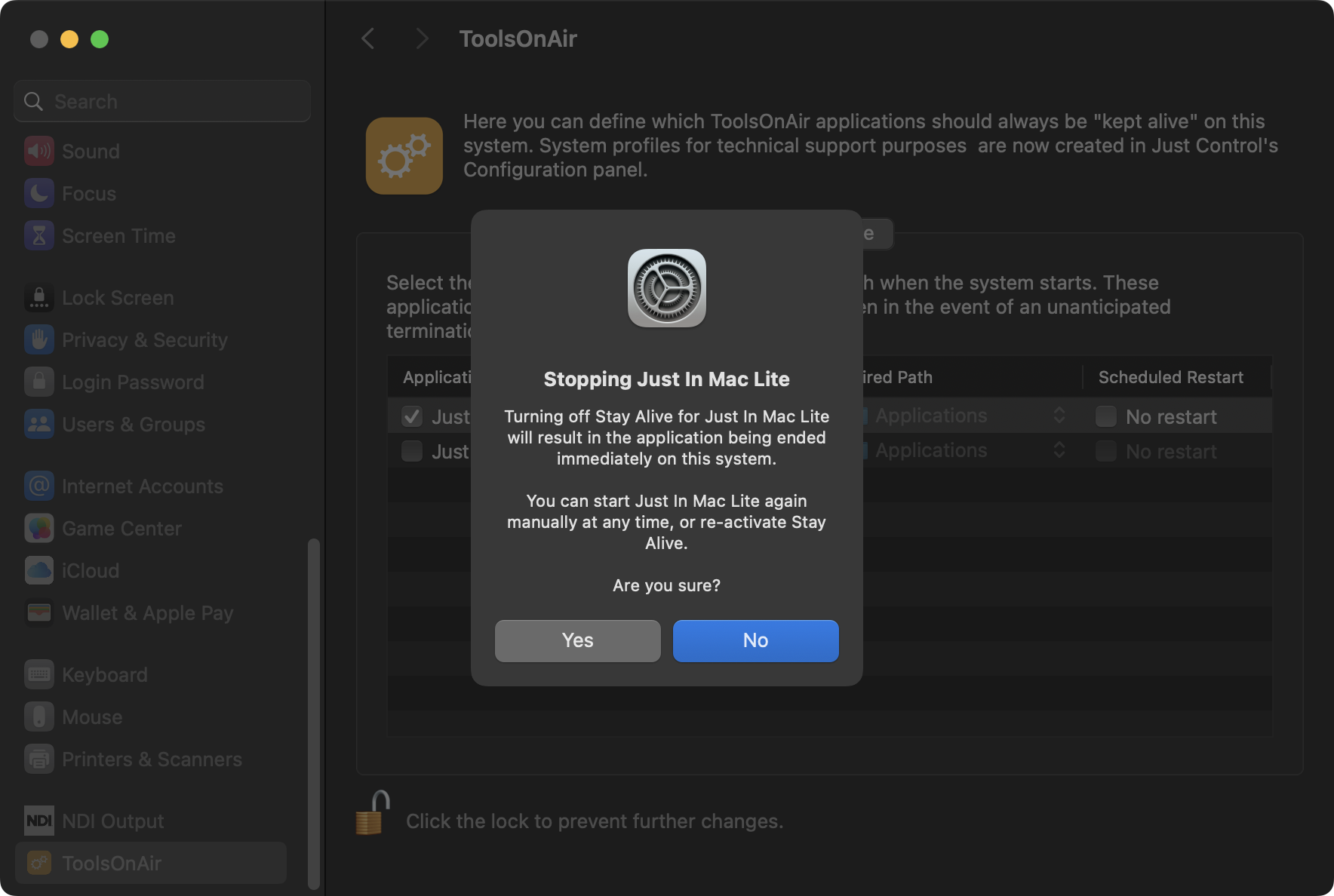The height and width of the screenshot is (896, 1334).
Task: Click the sidebar scrollbar
Action: point(314,713)
